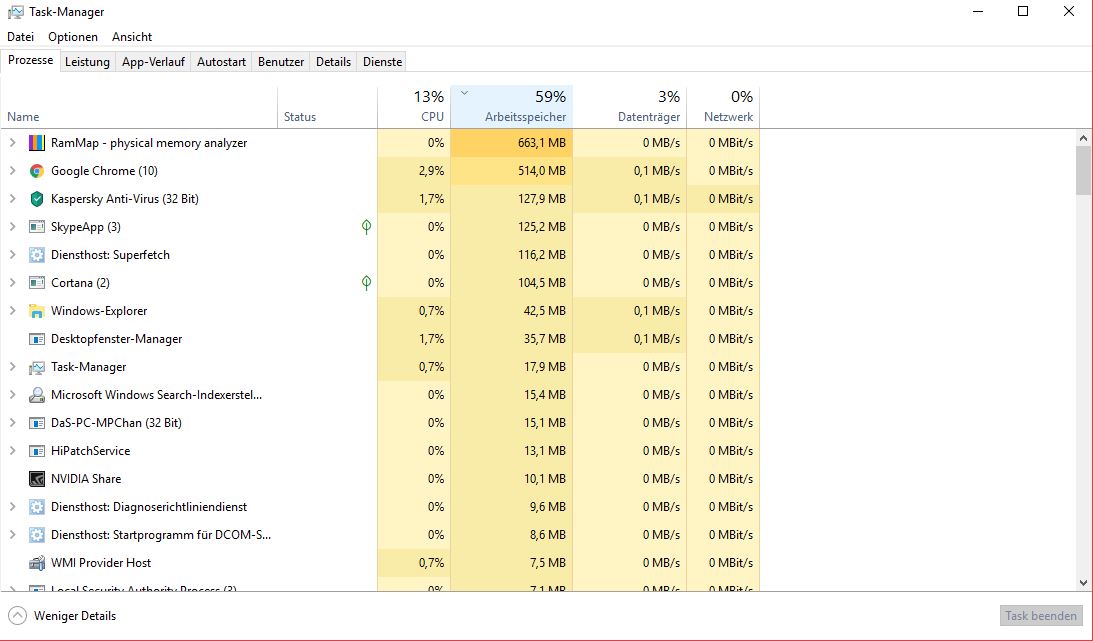Click the Weniger Details circular arrow icon
This screenshot has height=641, width=1093.
[17, 616]
